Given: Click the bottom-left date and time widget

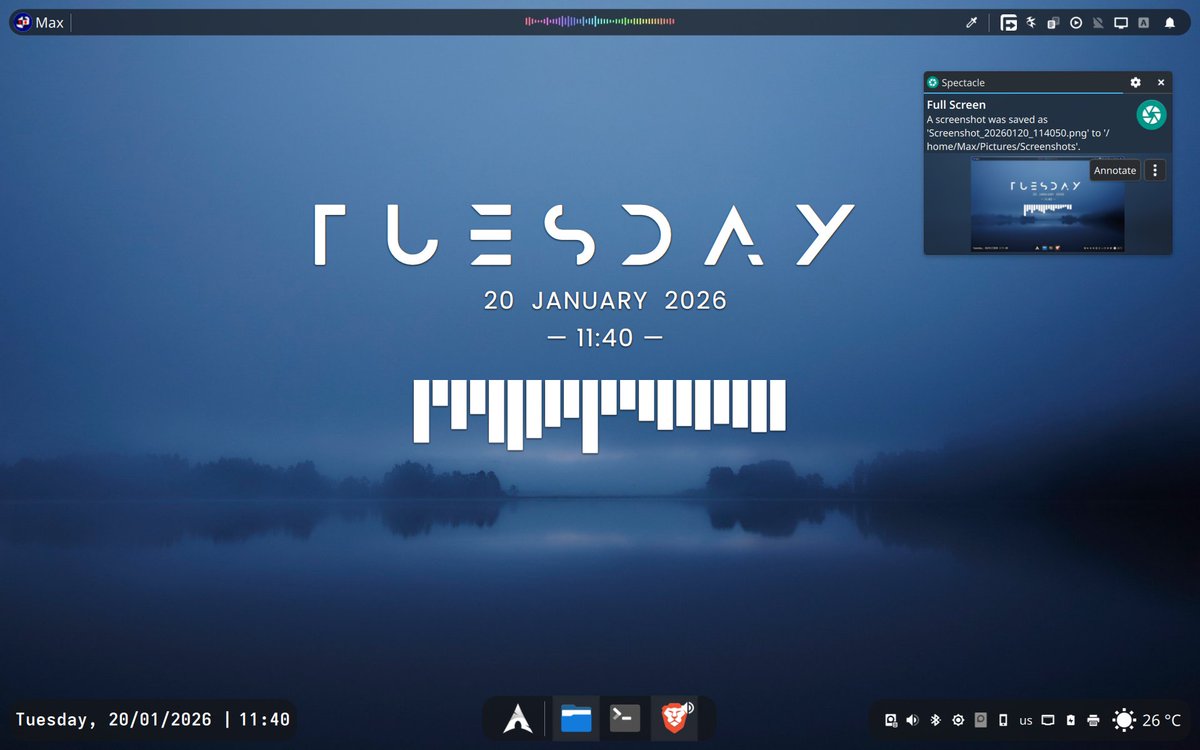Looking at the screenshot, I should tap(152, 719).
